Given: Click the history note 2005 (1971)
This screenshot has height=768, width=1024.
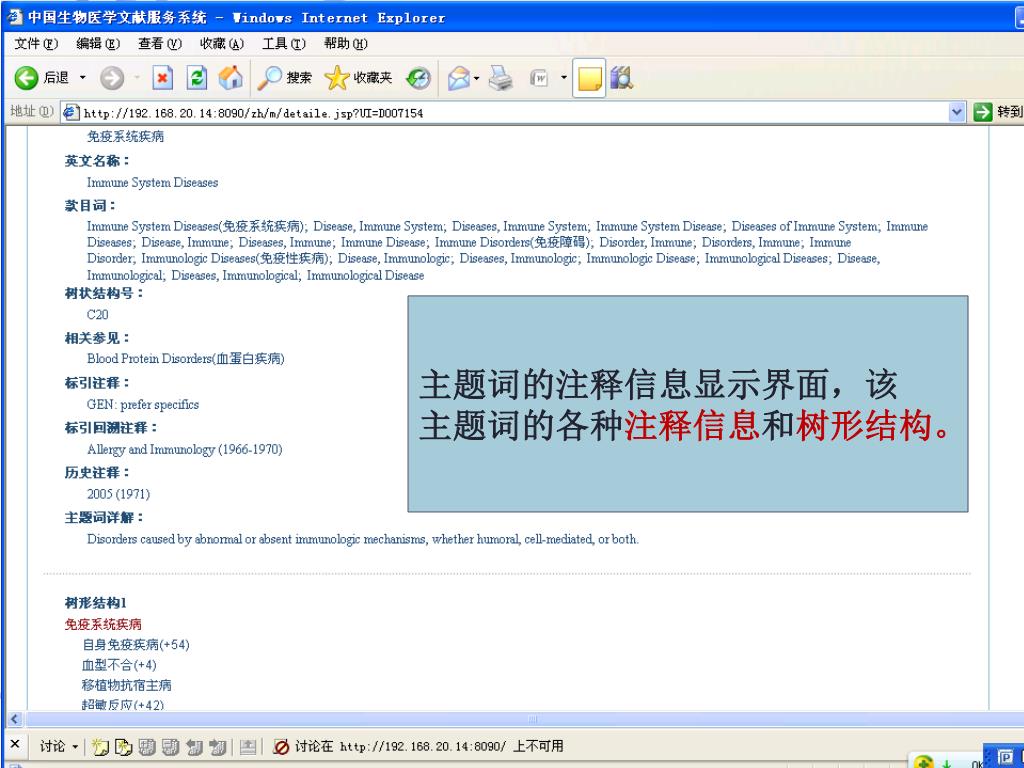Looking at the screenshot, I should click(x=119, y=494).
